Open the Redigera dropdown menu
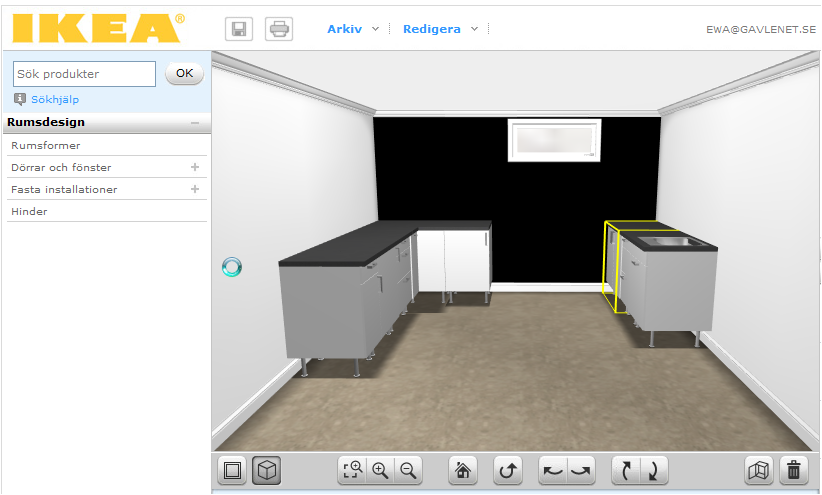This screenshot has width=822, height=495. click(x=440, y=29)
